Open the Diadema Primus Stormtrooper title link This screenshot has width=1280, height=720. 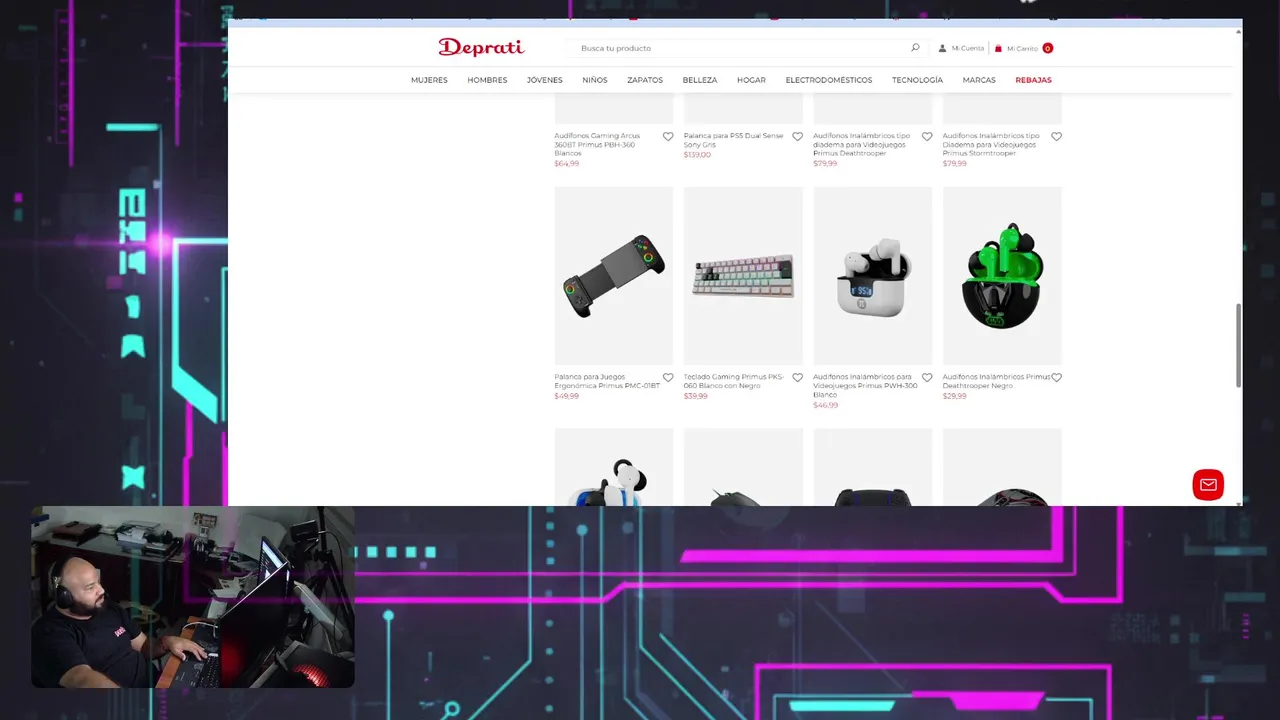pyautogui.click(x=989, y=144)
